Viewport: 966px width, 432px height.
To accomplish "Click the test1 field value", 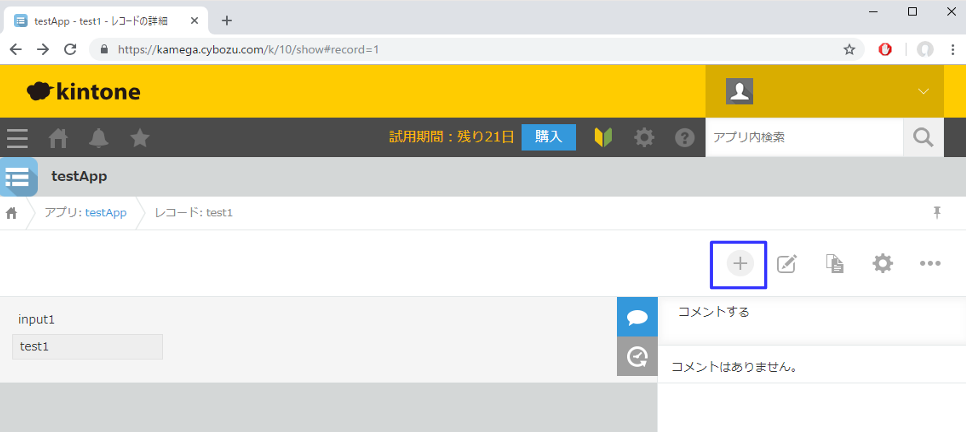I will coord(87,347).
